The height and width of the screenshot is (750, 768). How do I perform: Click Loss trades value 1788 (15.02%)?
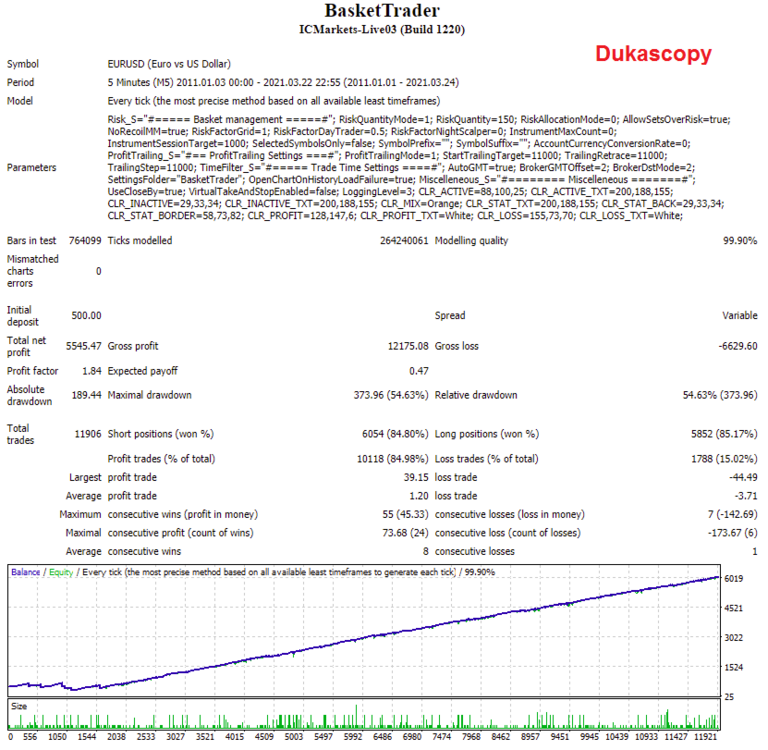coord(724,459)
